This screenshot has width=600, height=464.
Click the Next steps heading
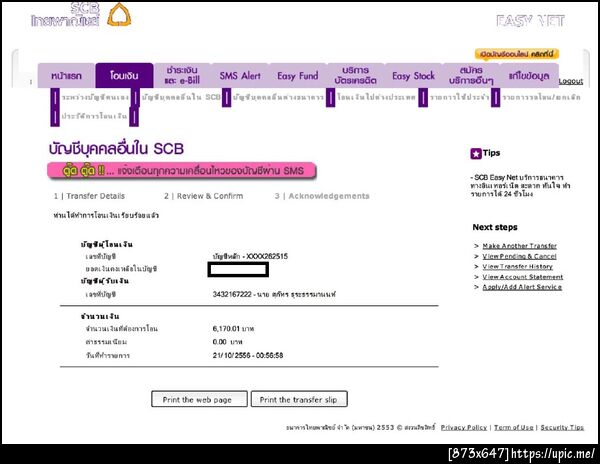pos(495,227)
